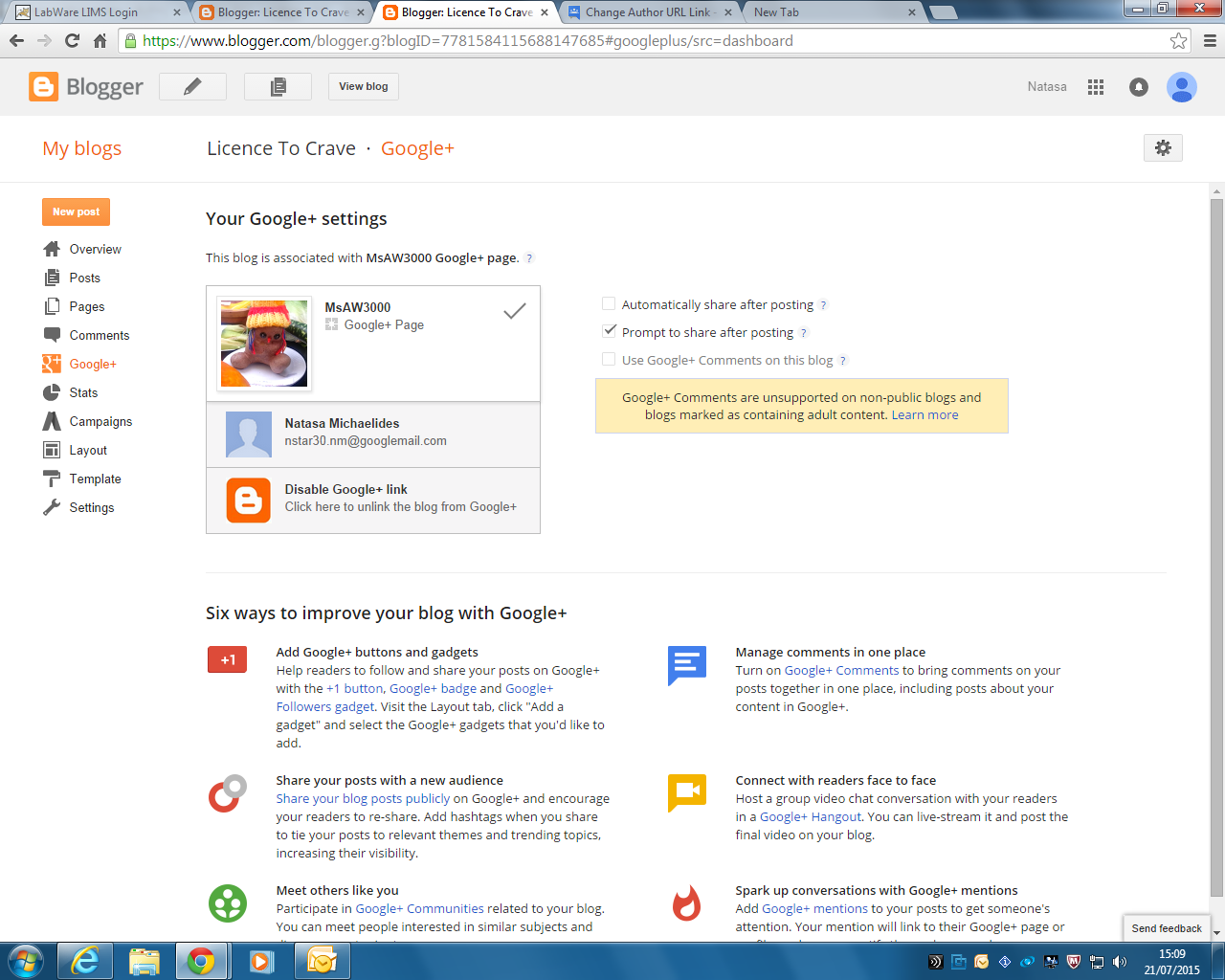Open Settings in the sidebar
The width and height of the screenshot is (1225, 980).
click(91, 507)
